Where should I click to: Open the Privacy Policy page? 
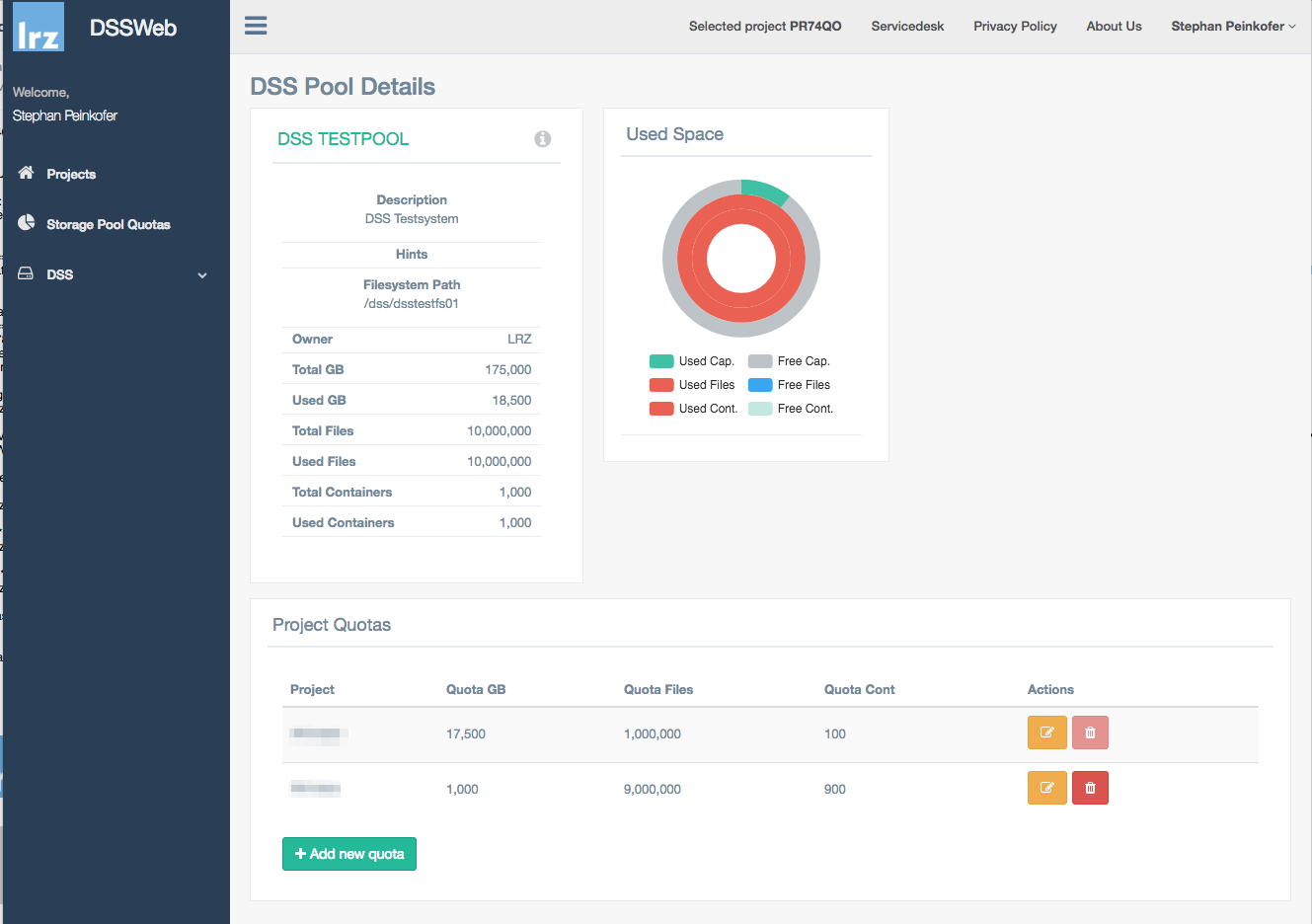click(x=1015, y=27)
